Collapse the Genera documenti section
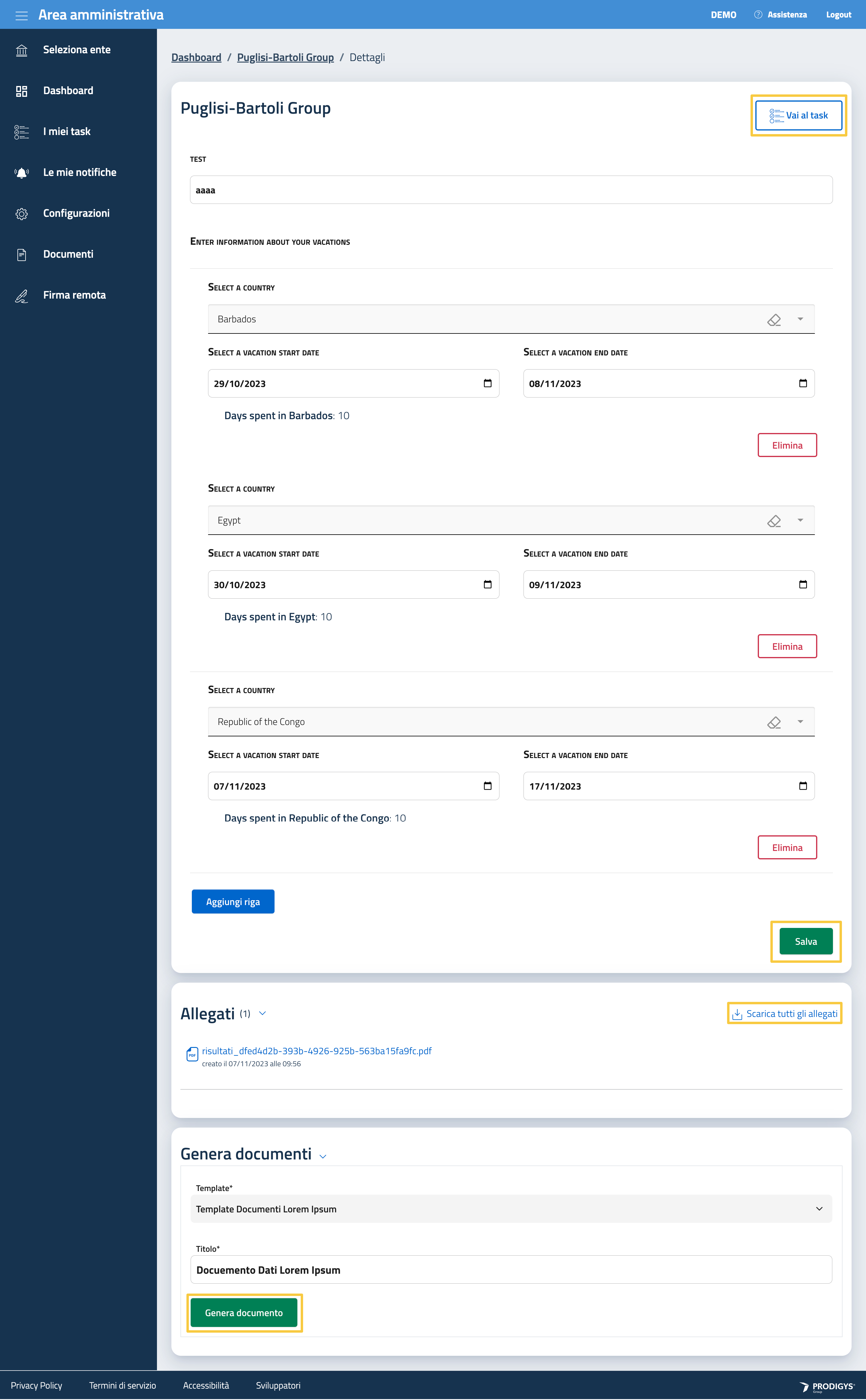Screen dimensions: 866x1400 click(323, 1156)
